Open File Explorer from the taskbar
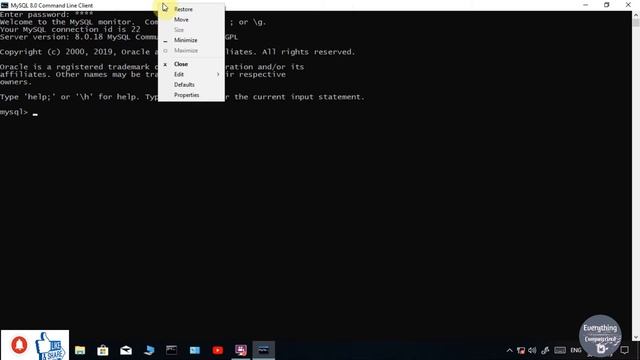Viewport: 640px width, 360px height. (80, 350)
